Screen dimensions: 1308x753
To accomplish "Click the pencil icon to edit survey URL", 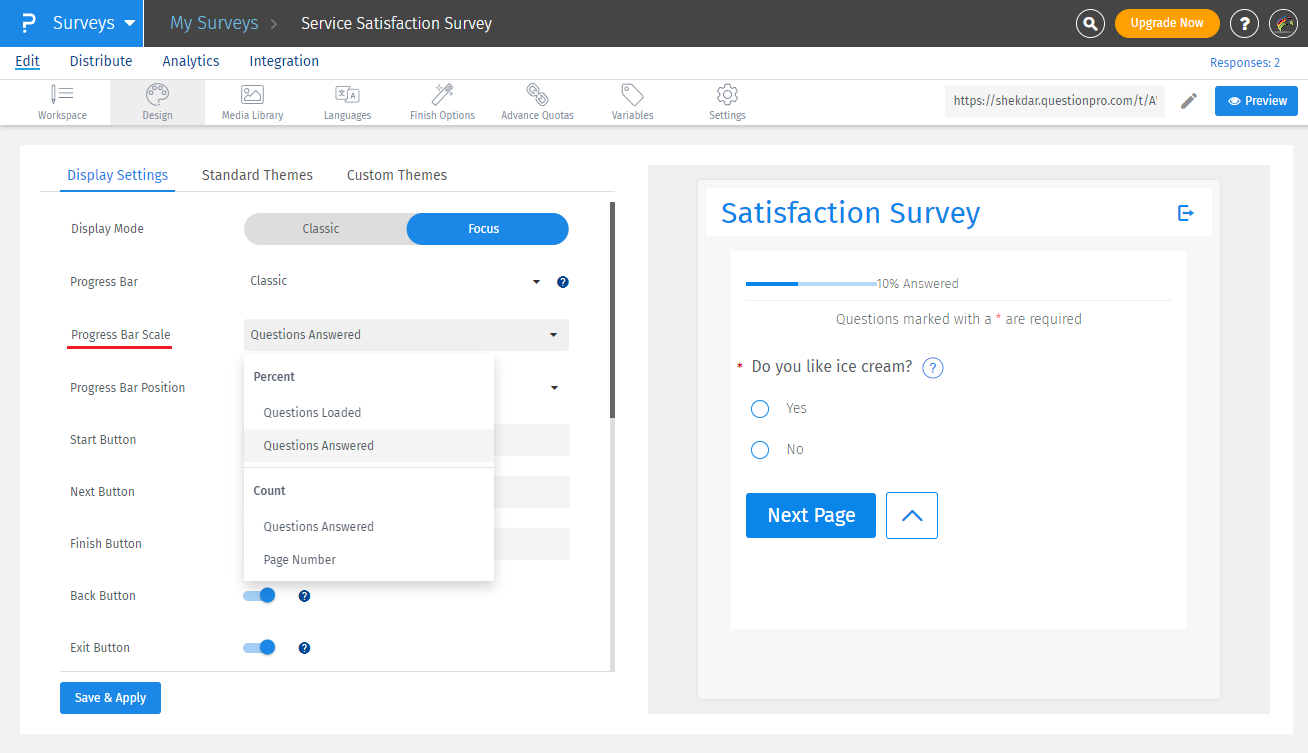I will click(1188, 101).
